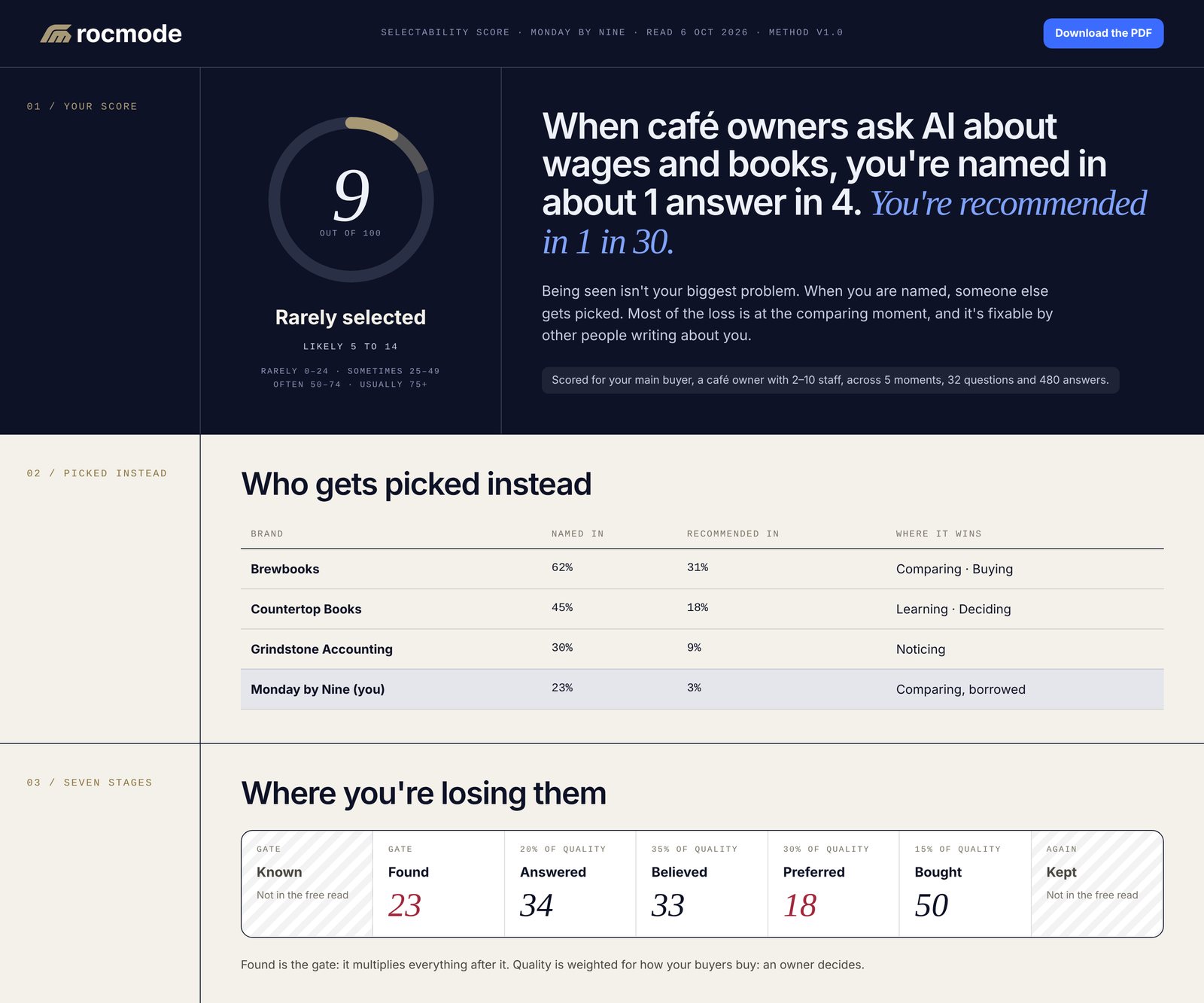Click the Named In column header
Image resolution: width=1204 pixels, height=1003 pixels.
pyautogui.click(x=577, y=533)
